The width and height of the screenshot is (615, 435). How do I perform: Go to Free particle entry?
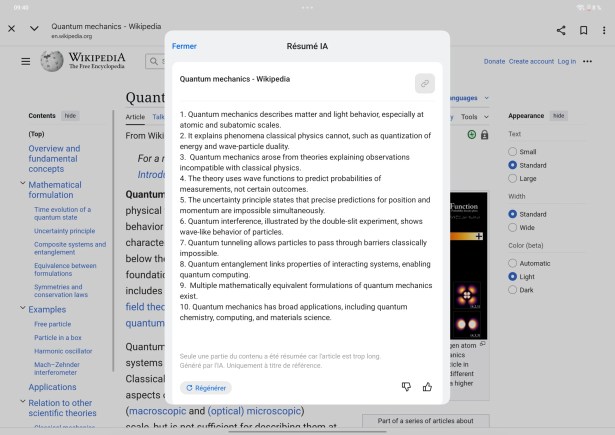click(x=53, y=324)
